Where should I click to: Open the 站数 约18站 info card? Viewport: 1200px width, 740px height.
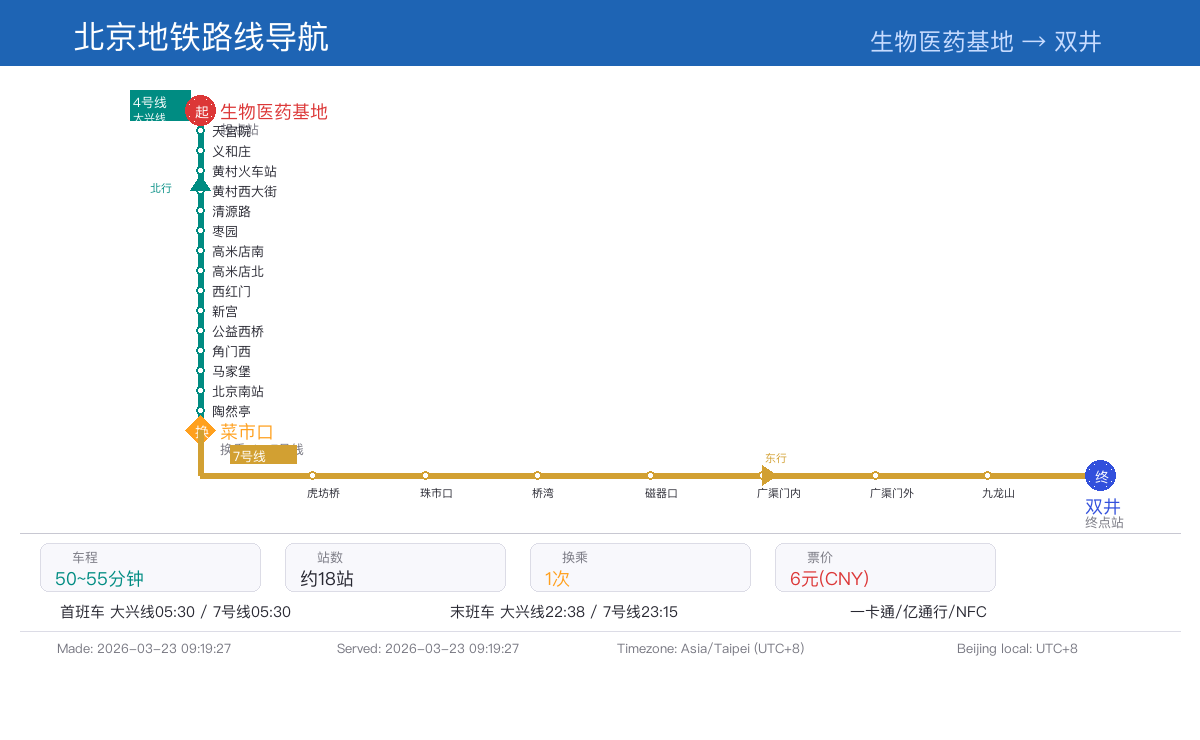(x=395, y=567)
